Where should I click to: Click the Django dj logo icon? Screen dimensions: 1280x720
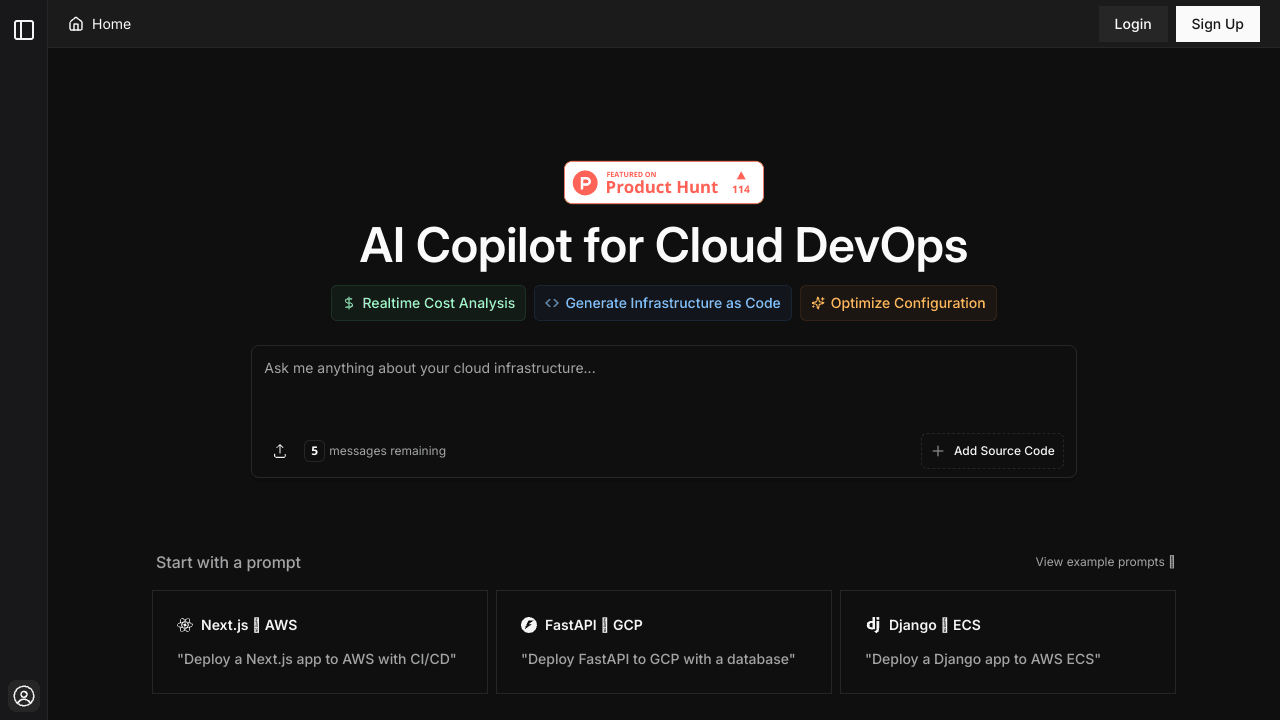point(873,624)
